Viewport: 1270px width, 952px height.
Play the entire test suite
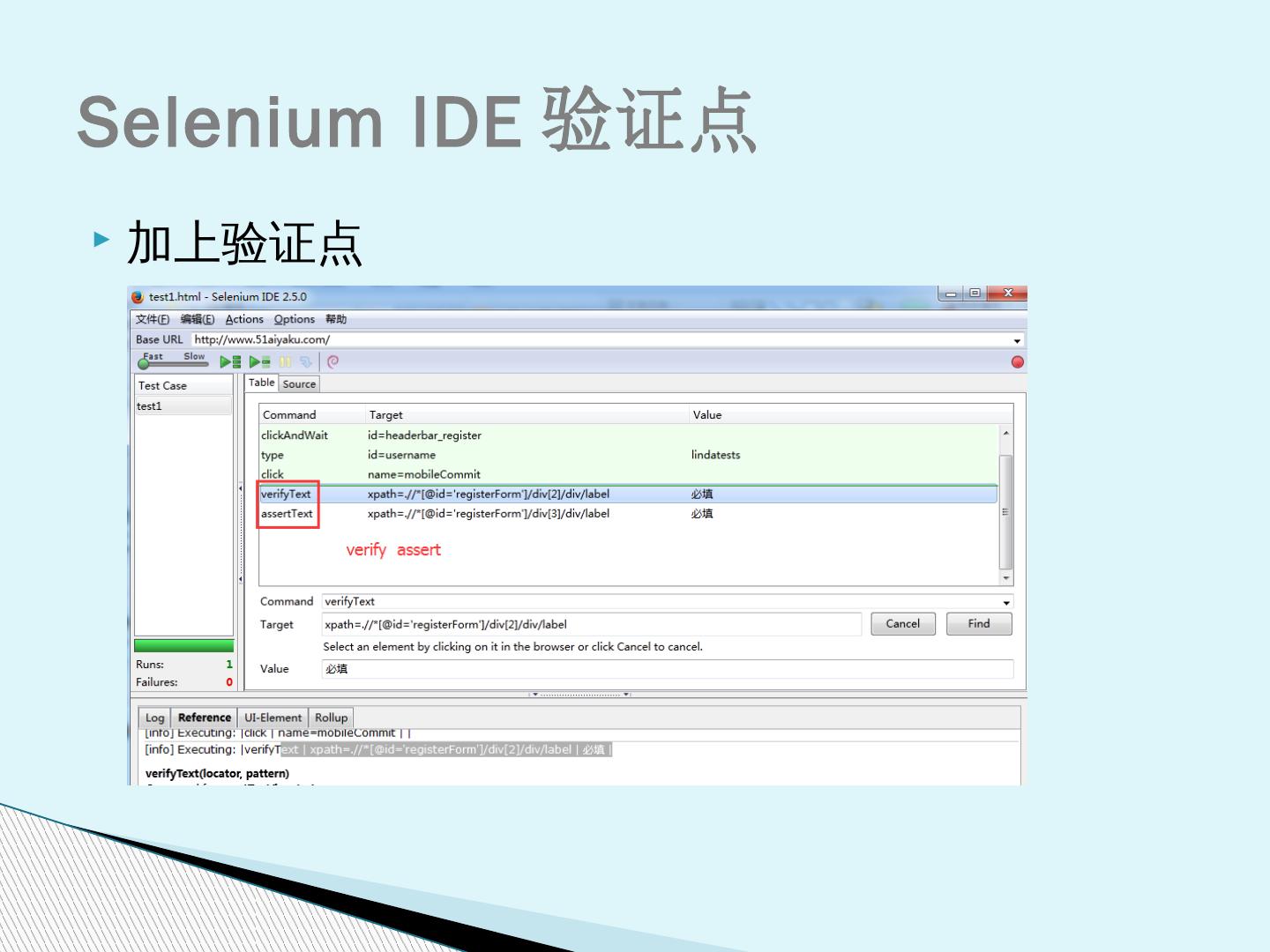(230, 361)
